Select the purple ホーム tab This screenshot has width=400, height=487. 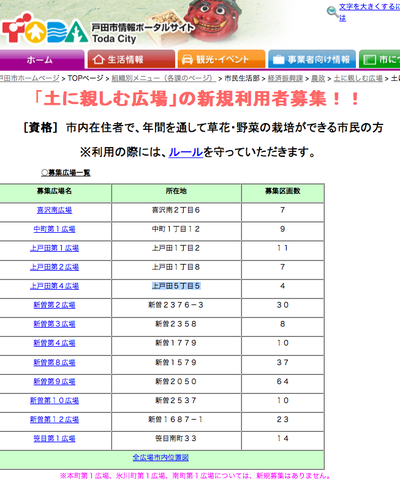pyautogui.click(x=41, y=59)
